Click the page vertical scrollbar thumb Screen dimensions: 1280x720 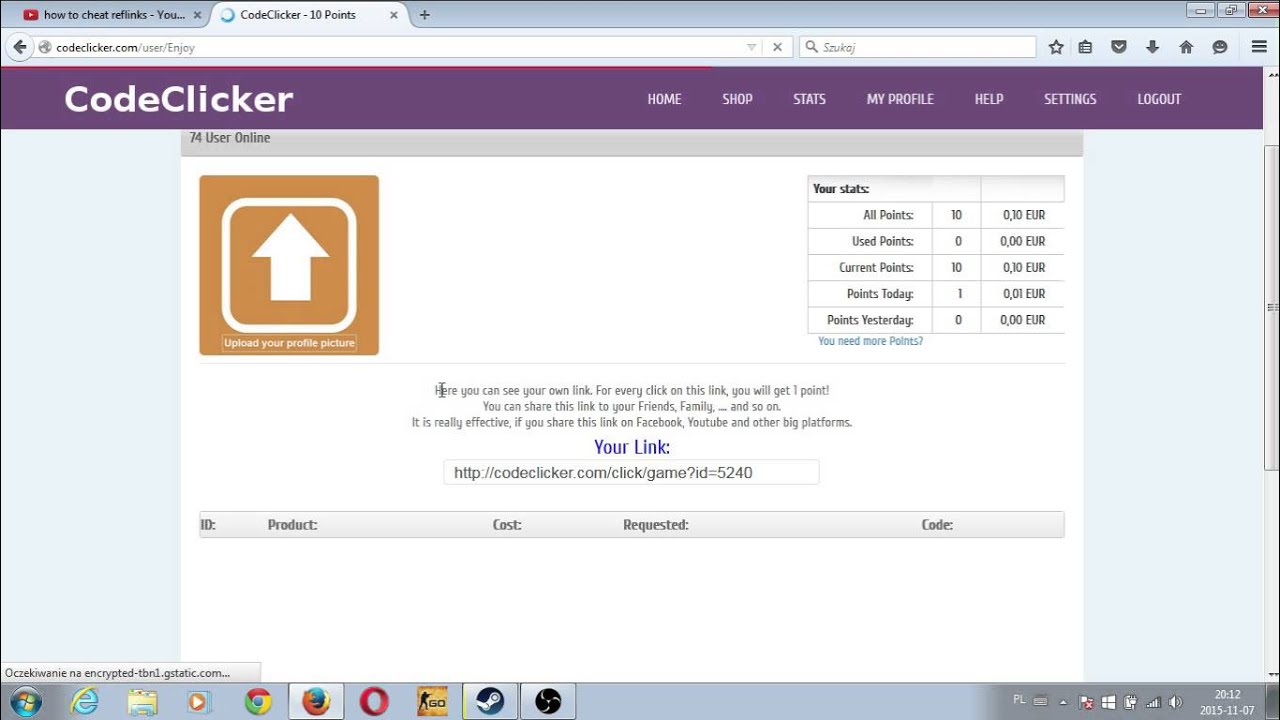click(x=1272, y=307)
